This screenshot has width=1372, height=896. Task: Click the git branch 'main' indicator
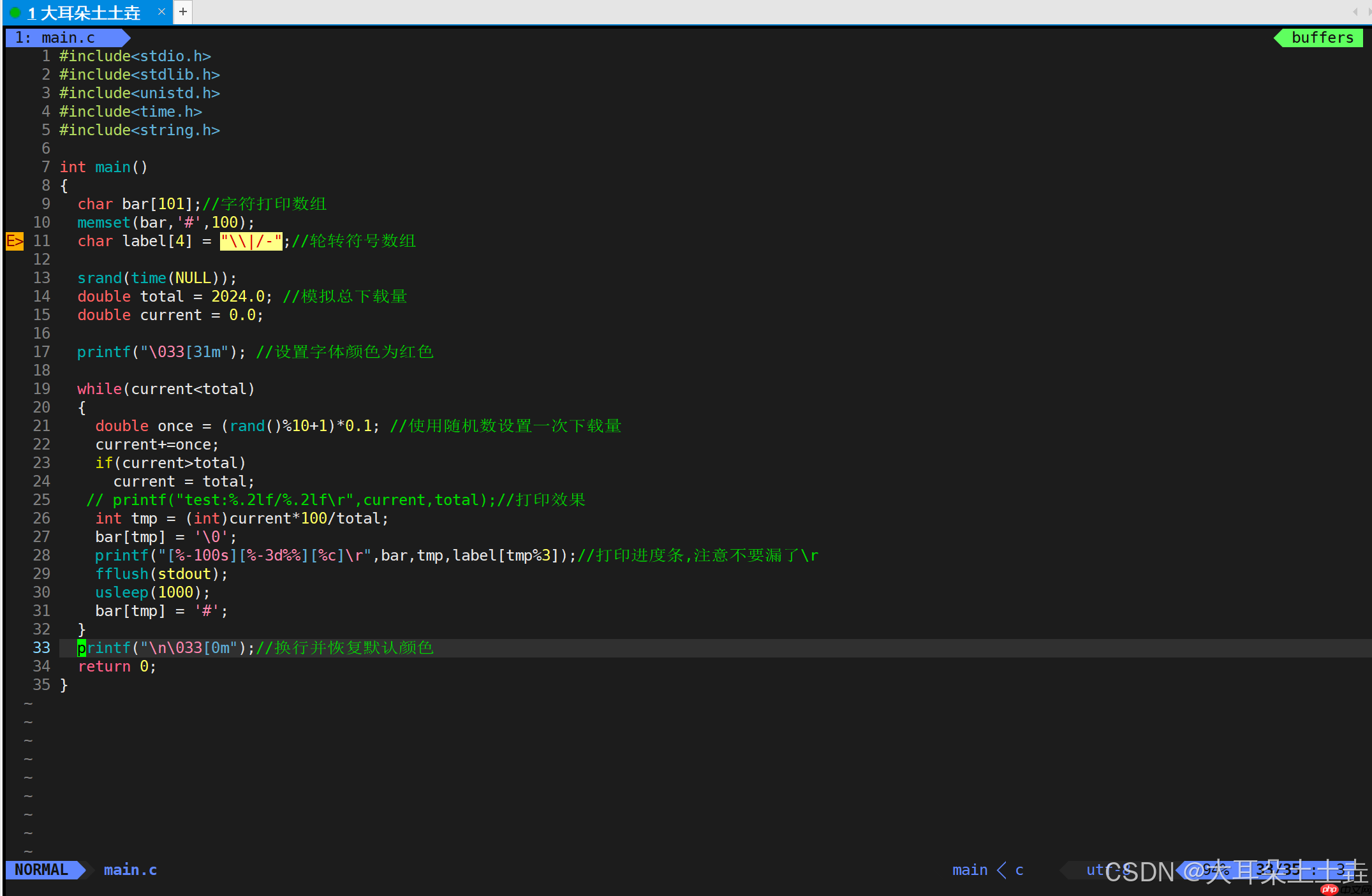click(969, 869)
